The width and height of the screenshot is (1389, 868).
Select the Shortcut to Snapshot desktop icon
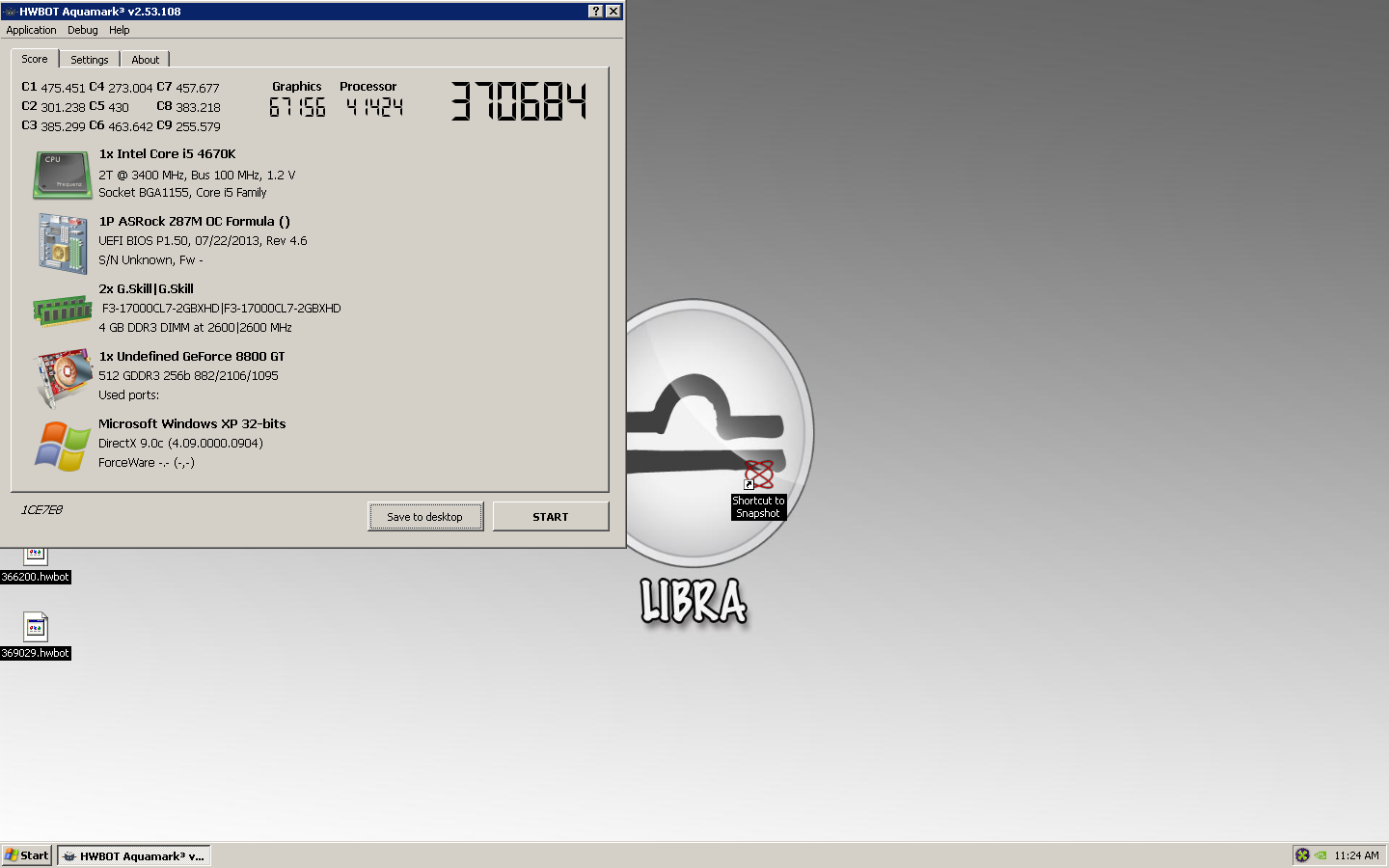pos(758,491)
